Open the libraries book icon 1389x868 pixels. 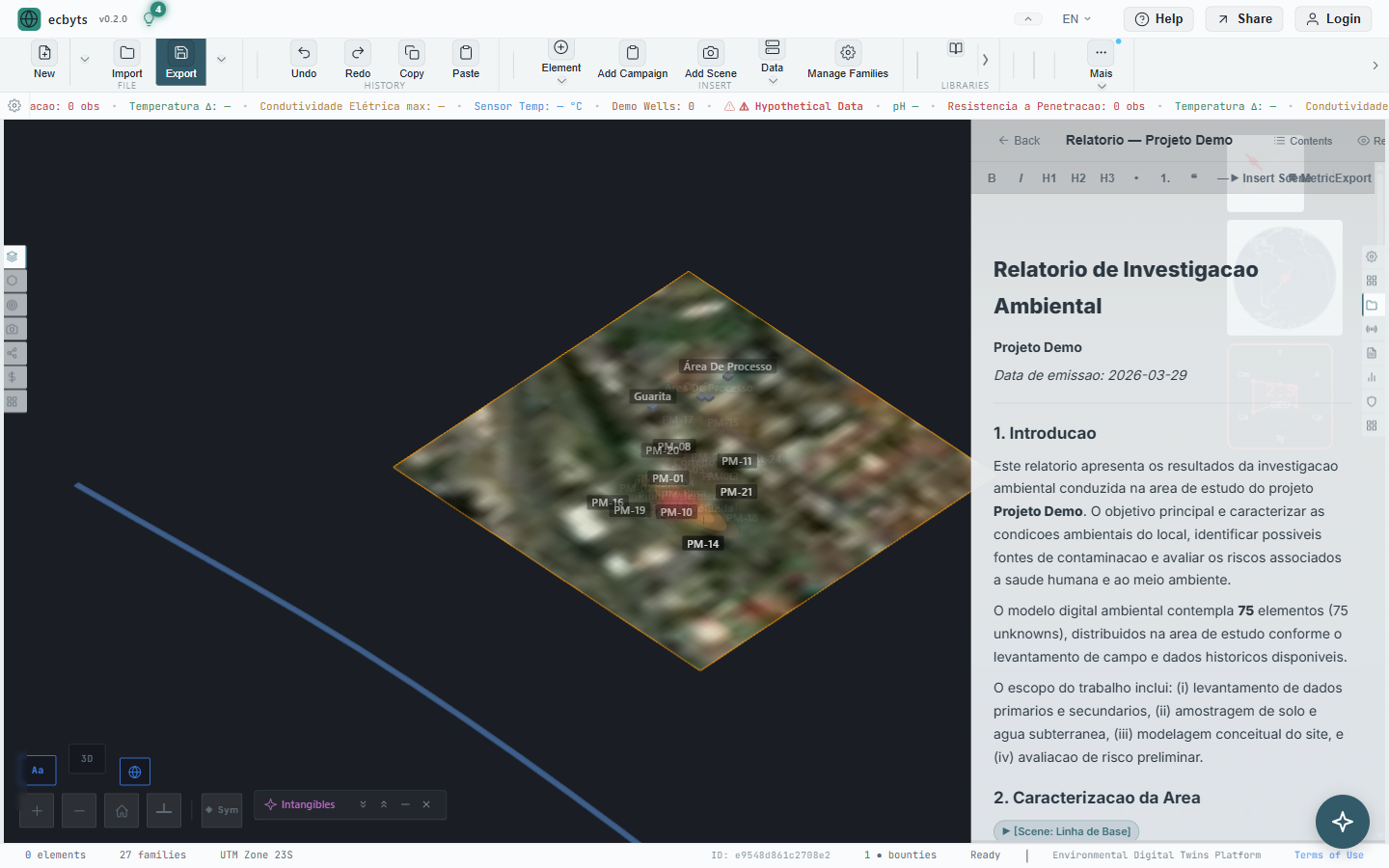coord(956,49)
